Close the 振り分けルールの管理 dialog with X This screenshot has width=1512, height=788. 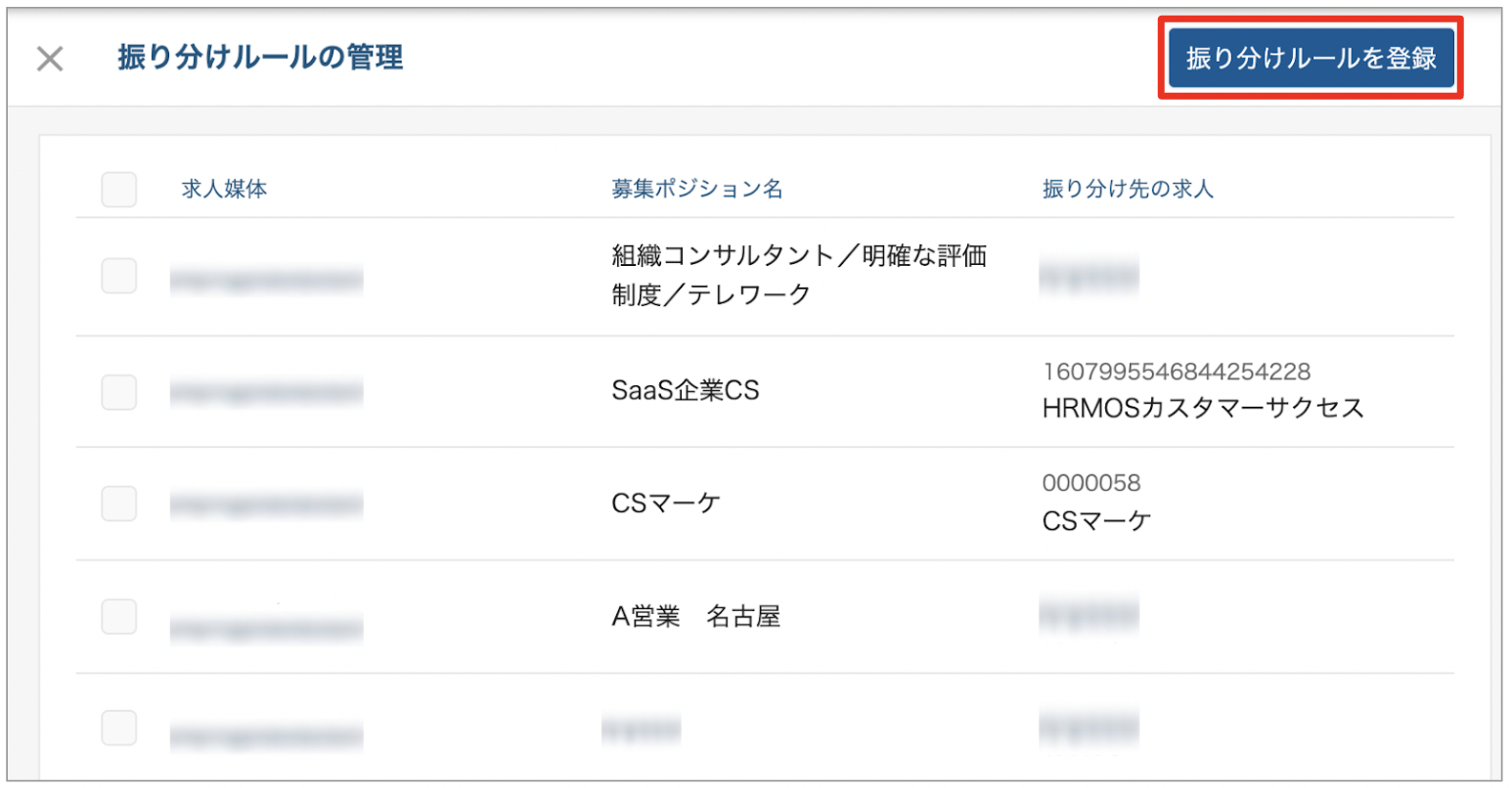tap(50, 59)
